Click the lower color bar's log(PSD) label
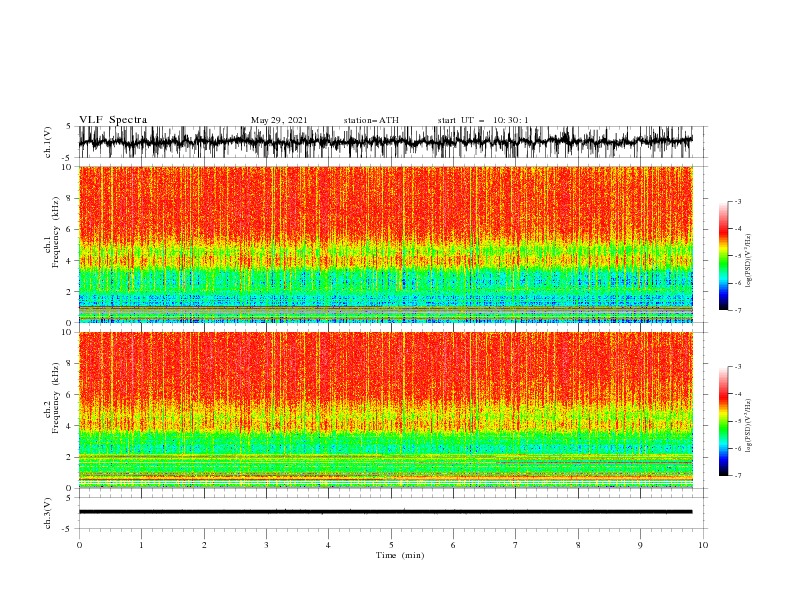 [749, 426]
